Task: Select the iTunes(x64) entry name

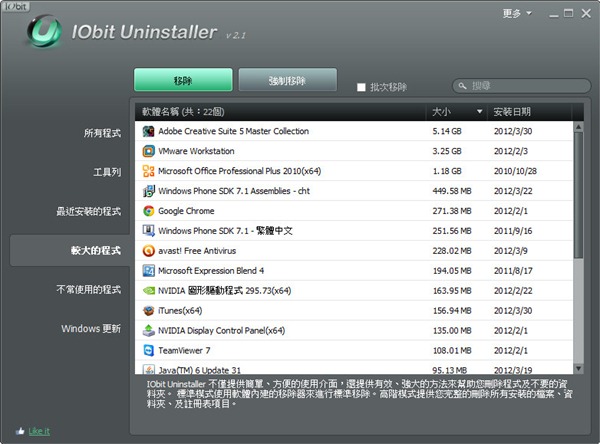Action: click(180, 310)
